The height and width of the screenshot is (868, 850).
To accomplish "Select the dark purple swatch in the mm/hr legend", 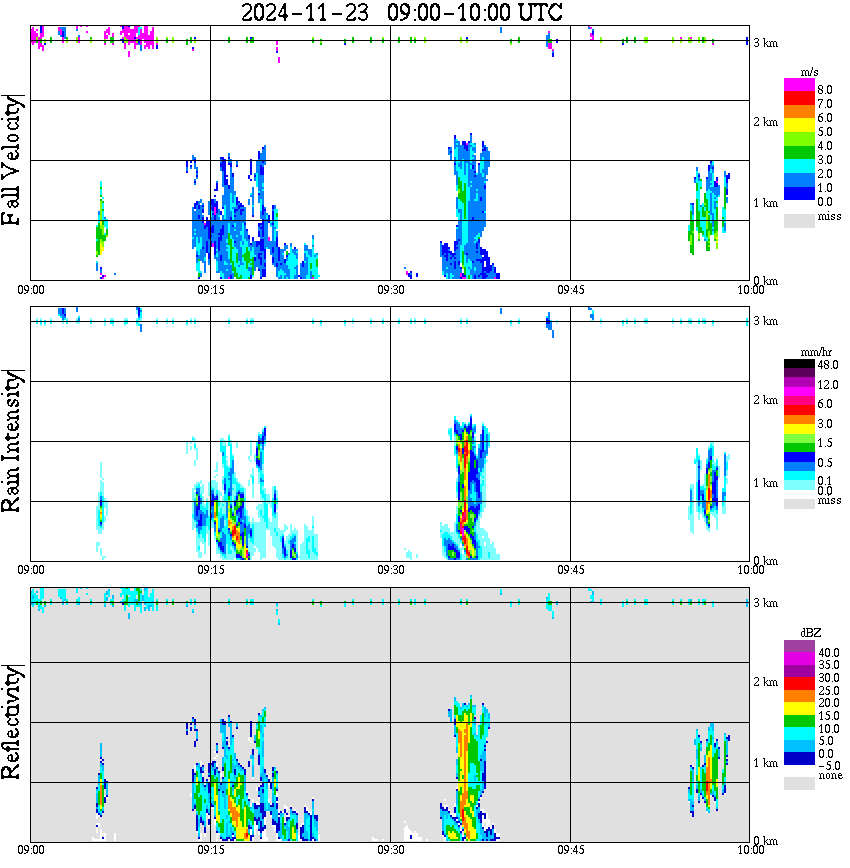I will coord(799,373).
